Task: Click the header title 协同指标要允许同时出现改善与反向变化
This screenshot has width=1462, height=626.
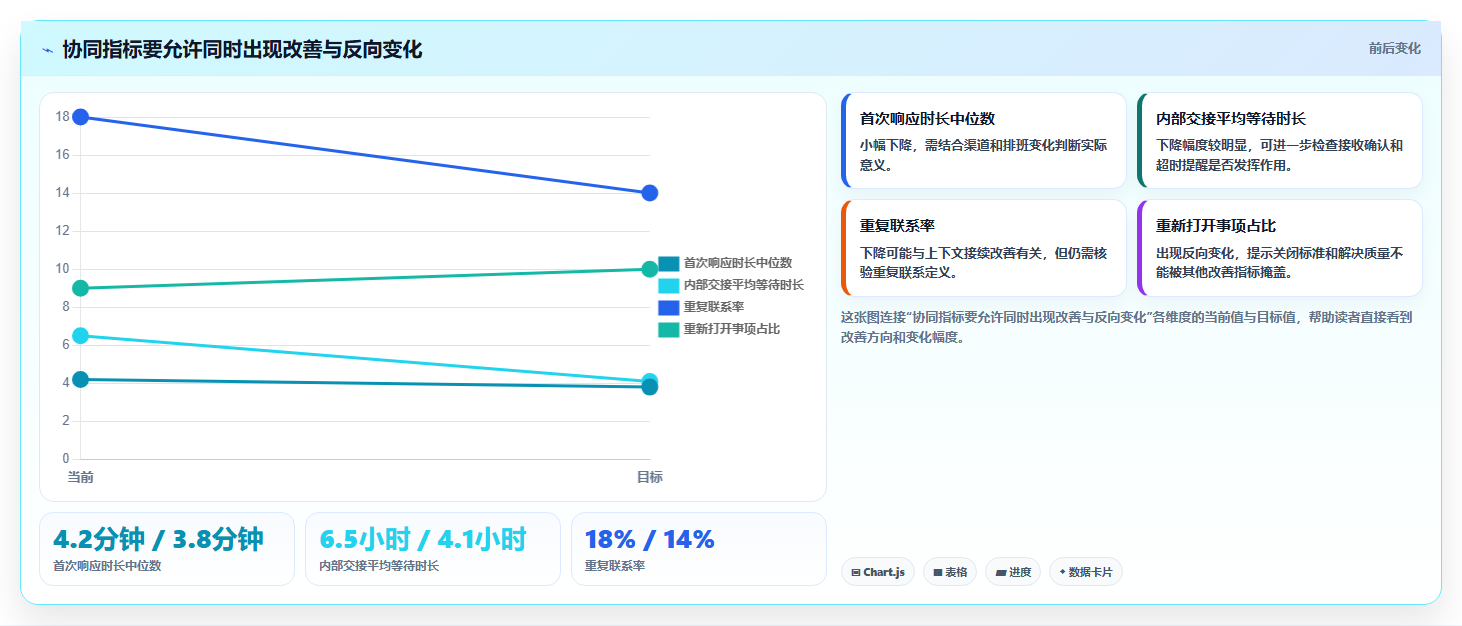Action: click(x=242, y=49)
